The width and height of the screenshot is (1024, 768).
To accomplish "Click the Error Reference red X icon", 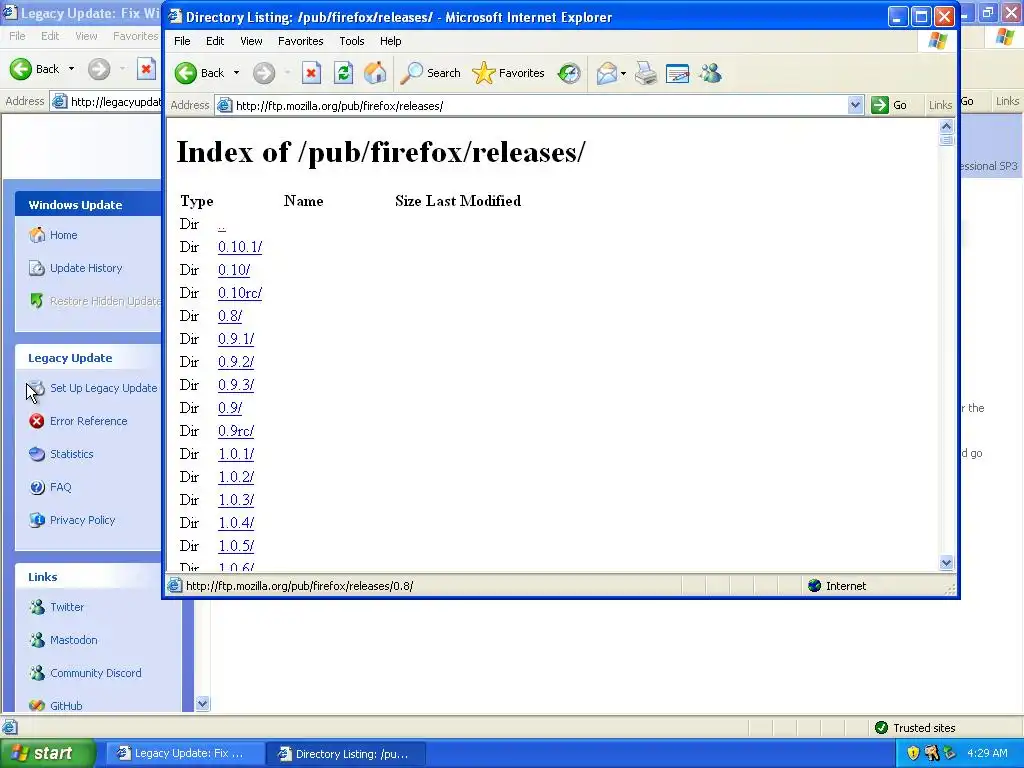I will (x=37, y=421).
